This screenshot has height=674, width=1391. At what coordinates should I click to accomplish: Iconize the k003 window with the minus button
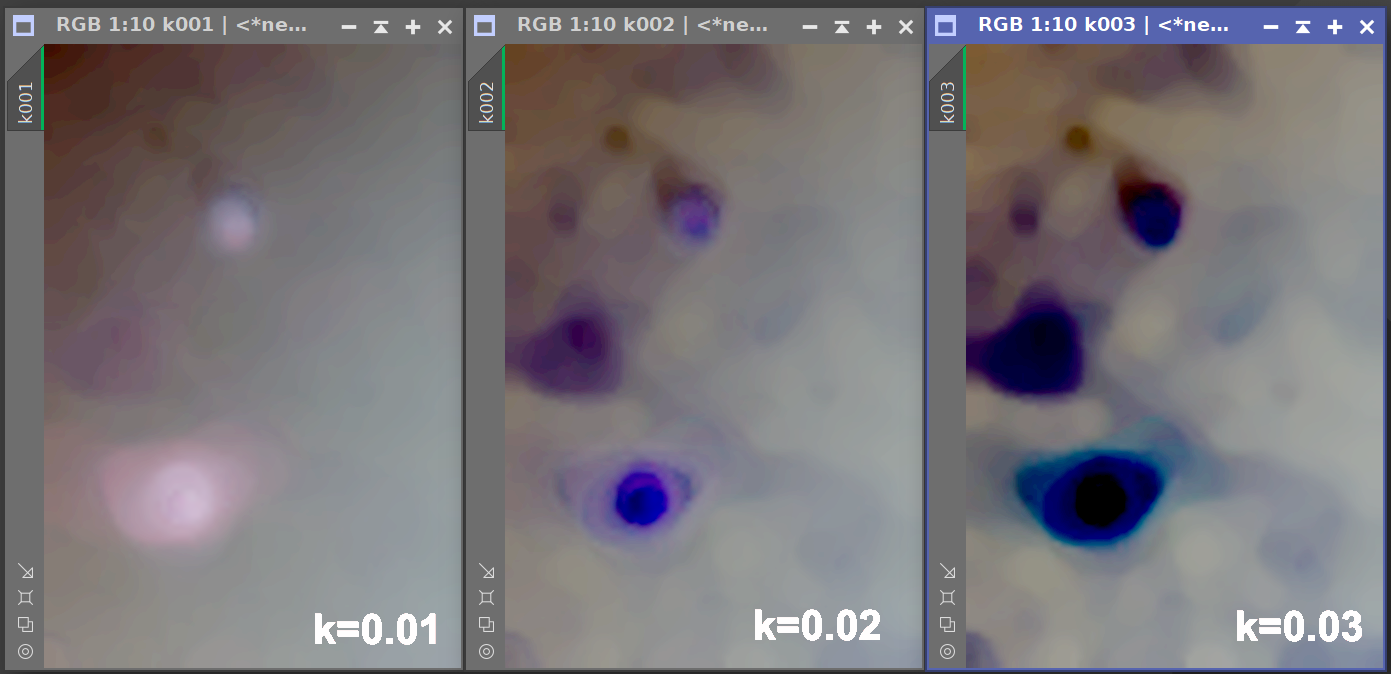[1271, 27]
